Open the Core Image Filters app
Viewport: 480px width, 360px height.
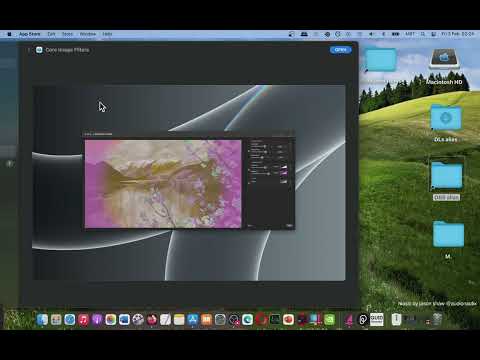(340, 50)
